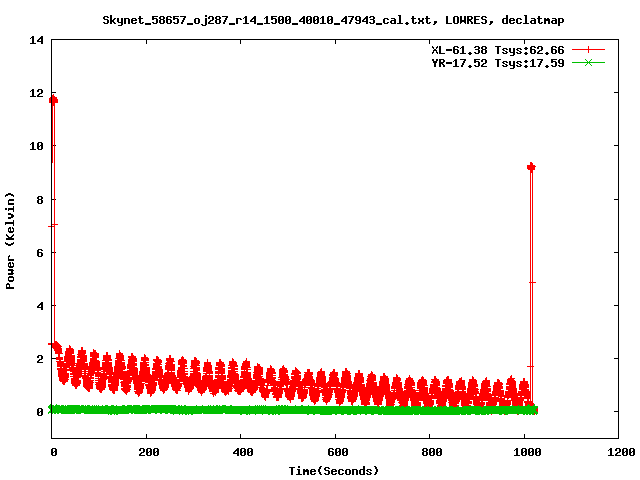
Task: Click the x-axis label 'Time(Seconds)'
Action: point(333,471)
